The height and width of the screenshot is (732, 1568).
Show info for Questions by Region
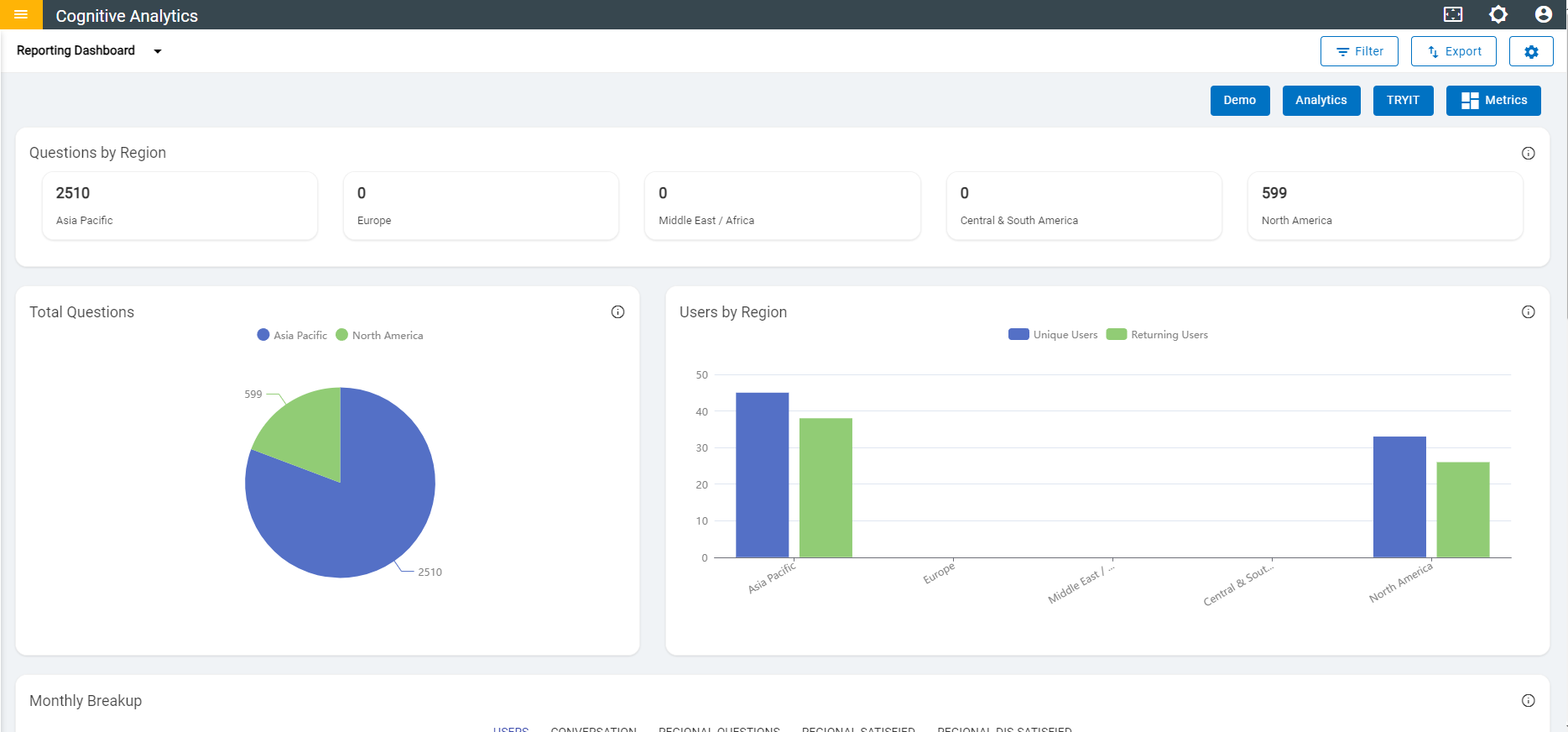[1529, 153]
